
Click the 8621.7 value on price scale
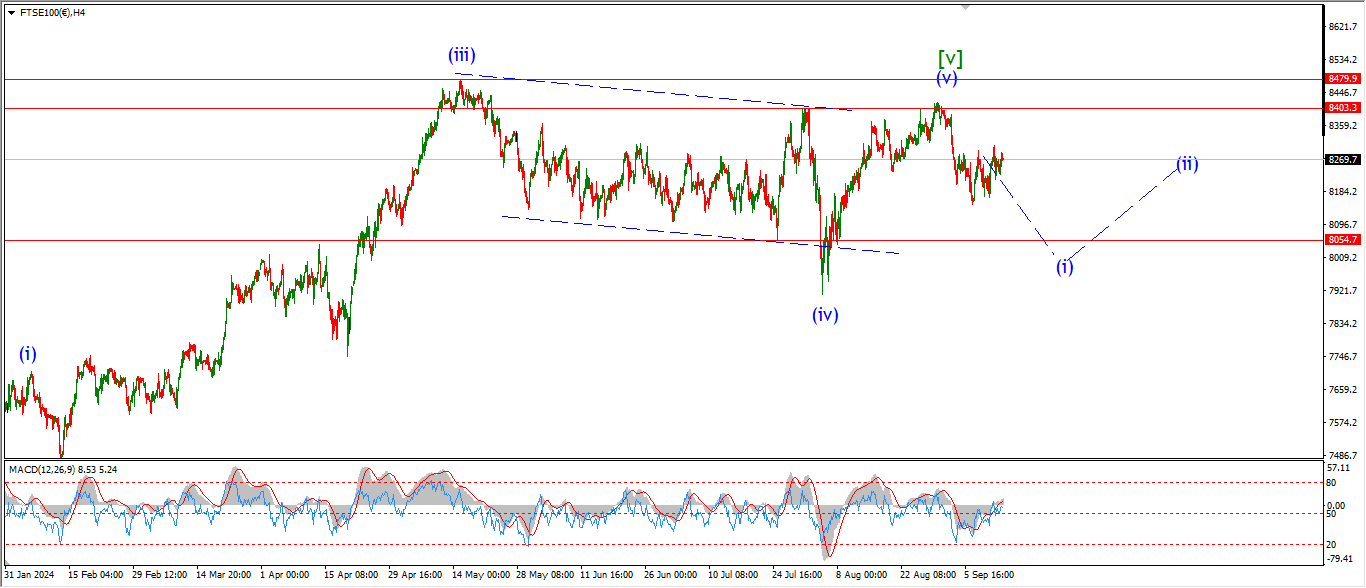coord(1342,26)
